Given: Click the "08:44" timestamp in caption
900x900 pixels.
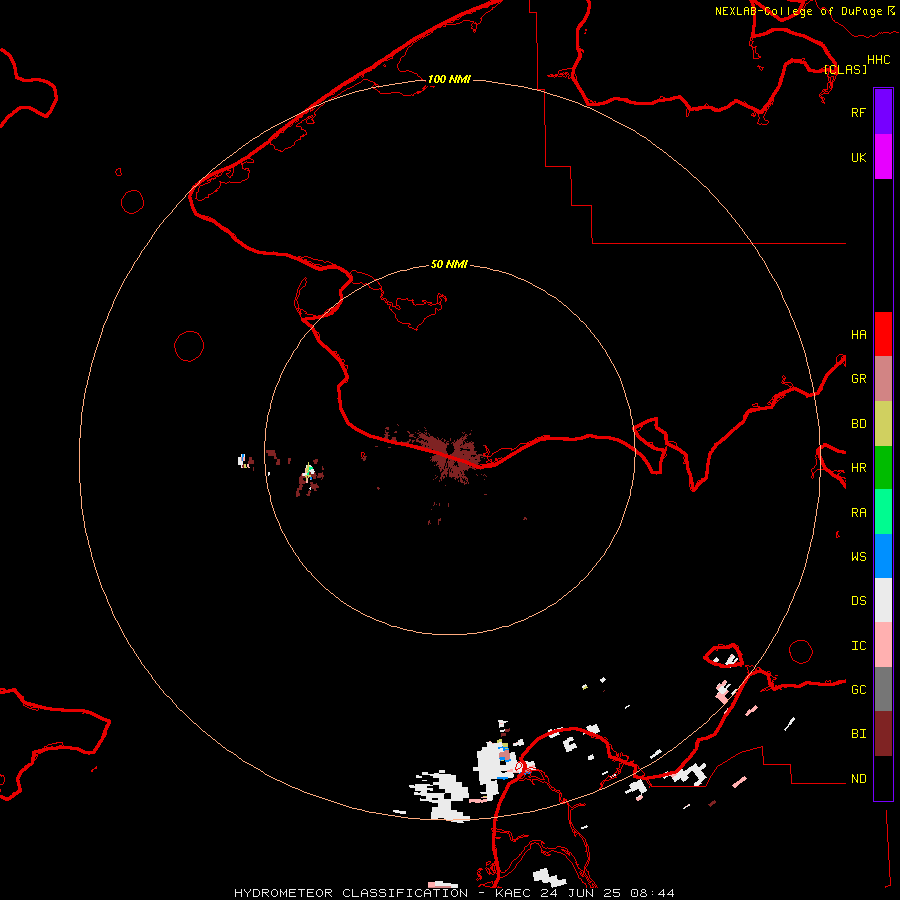Looking at the screenshot, I should tap(652, 893).
